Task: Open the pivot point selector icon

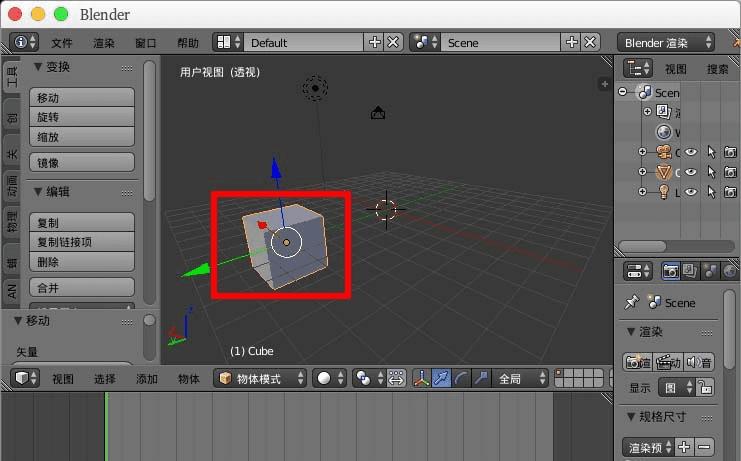Action: [x=369, y=378]
